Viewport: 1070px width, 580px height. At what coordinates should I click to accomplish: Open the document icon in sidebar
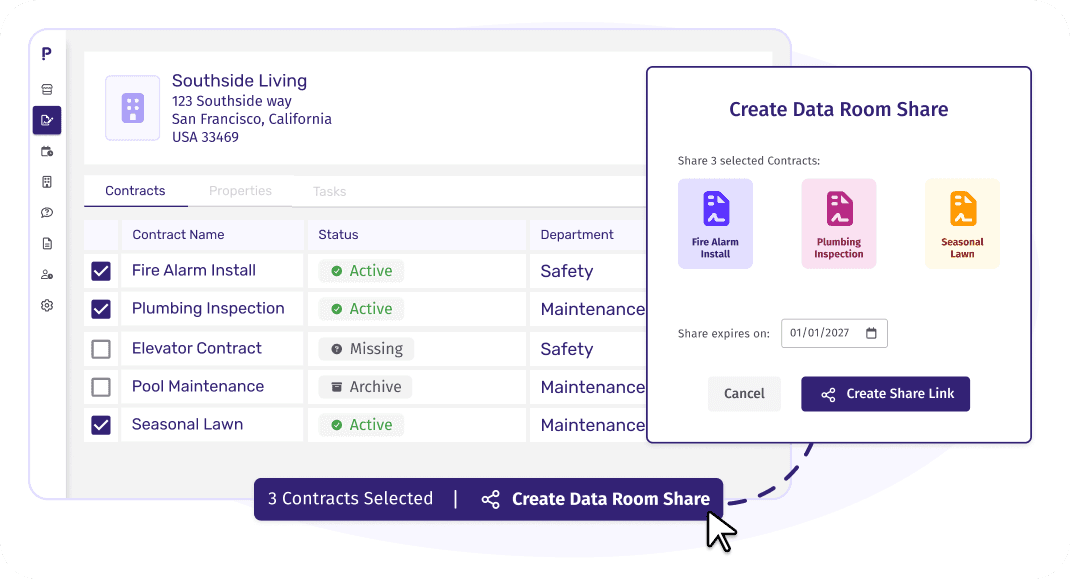47,244
